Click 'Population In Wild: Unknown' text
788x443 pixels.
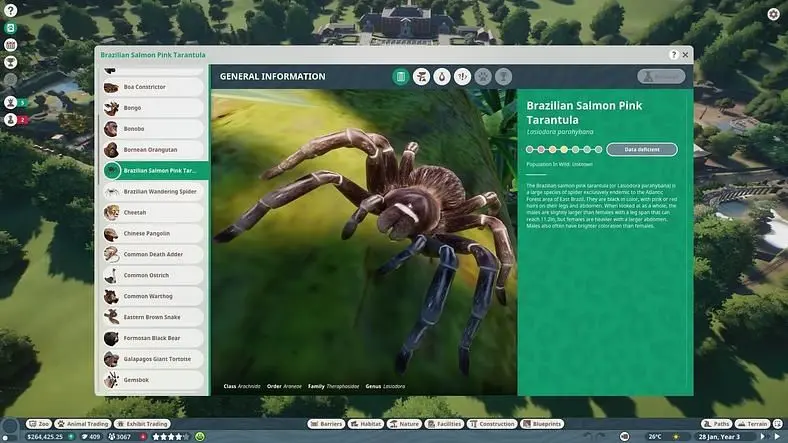coord(559,164)
